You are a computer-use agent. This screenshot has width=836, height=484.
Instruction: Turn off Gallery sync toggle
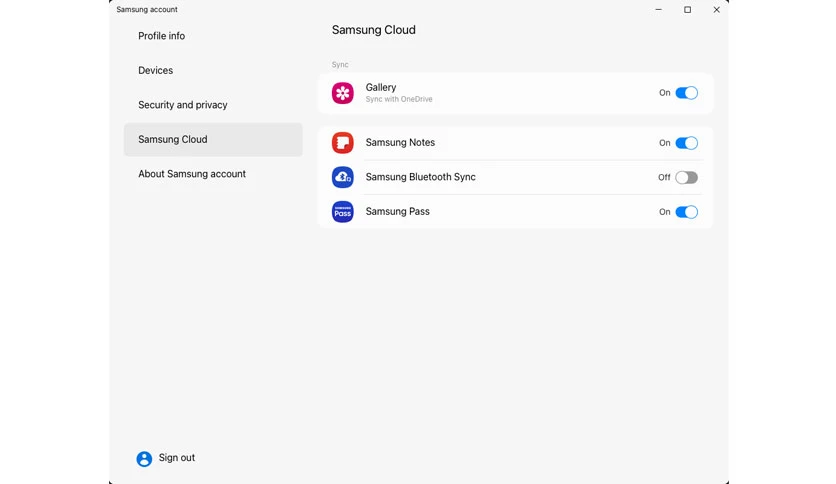[686, 93]
